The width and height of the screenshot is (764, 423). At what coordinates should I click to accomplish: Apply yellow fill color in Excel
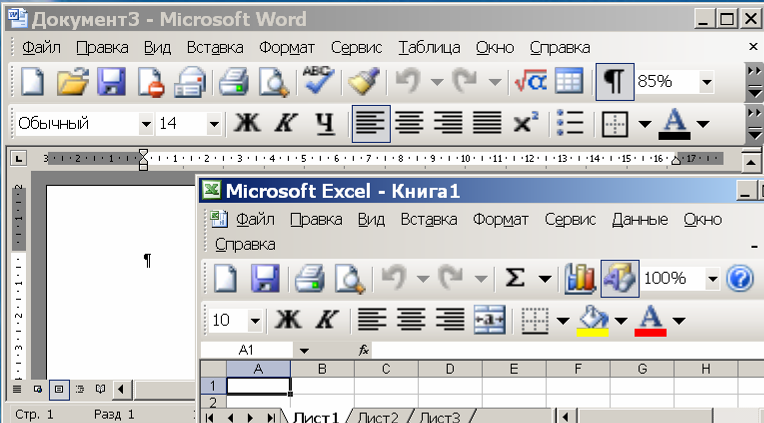[x=592, y=321]
